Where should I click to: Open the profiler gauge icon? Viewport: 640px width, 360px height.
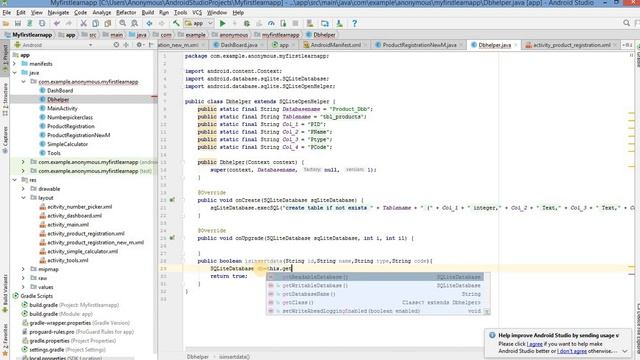(271, 24)
